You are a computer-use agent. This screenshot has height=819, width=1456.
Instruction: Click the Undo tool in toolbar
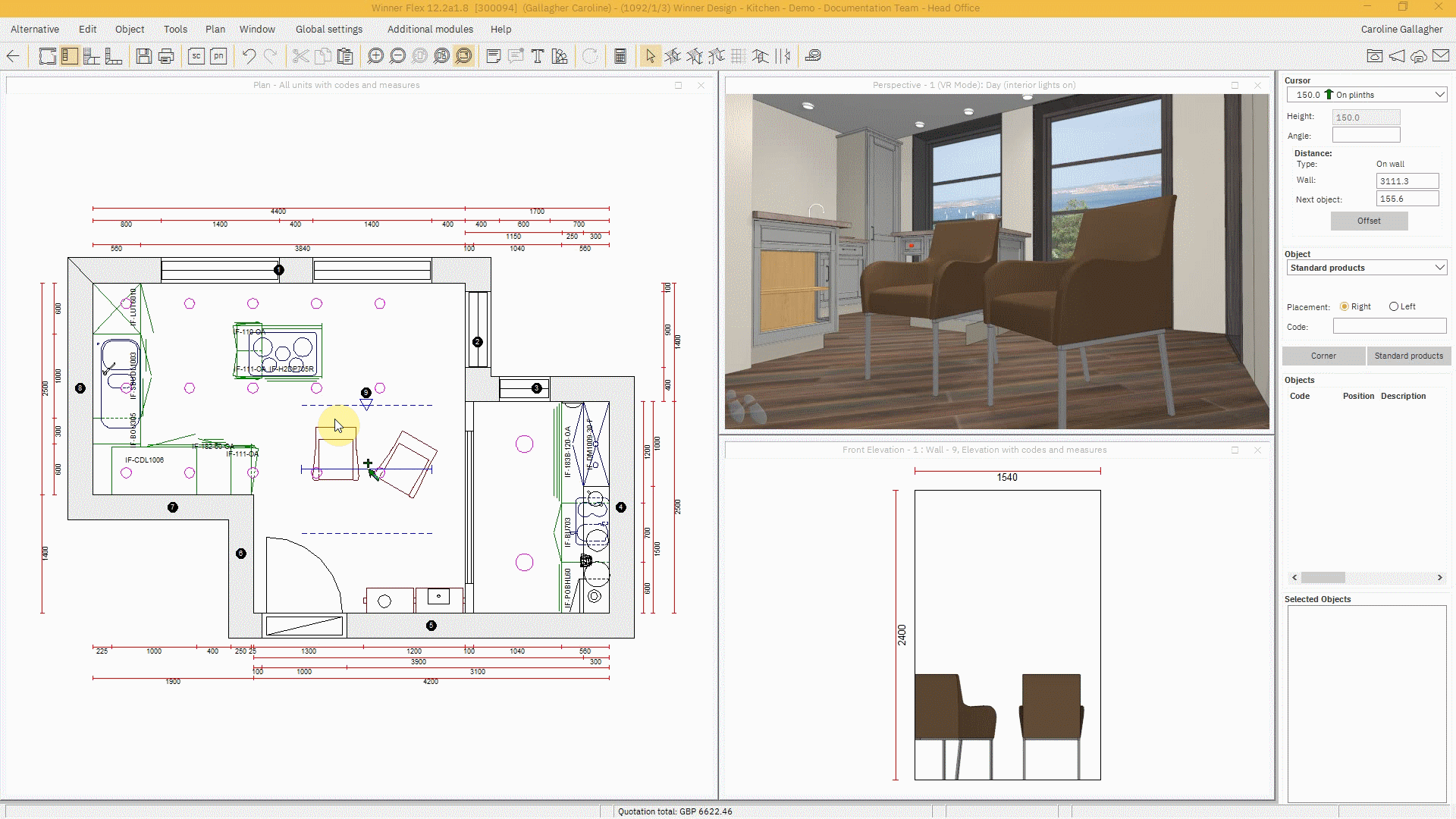(x=248, y=56)
